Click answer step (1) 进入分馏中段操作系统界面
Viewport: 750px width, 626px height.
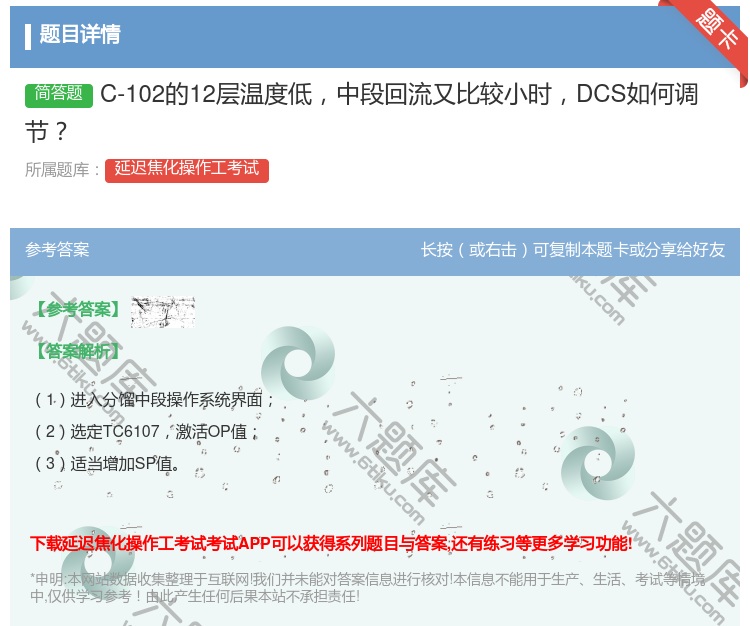point(154,400)
